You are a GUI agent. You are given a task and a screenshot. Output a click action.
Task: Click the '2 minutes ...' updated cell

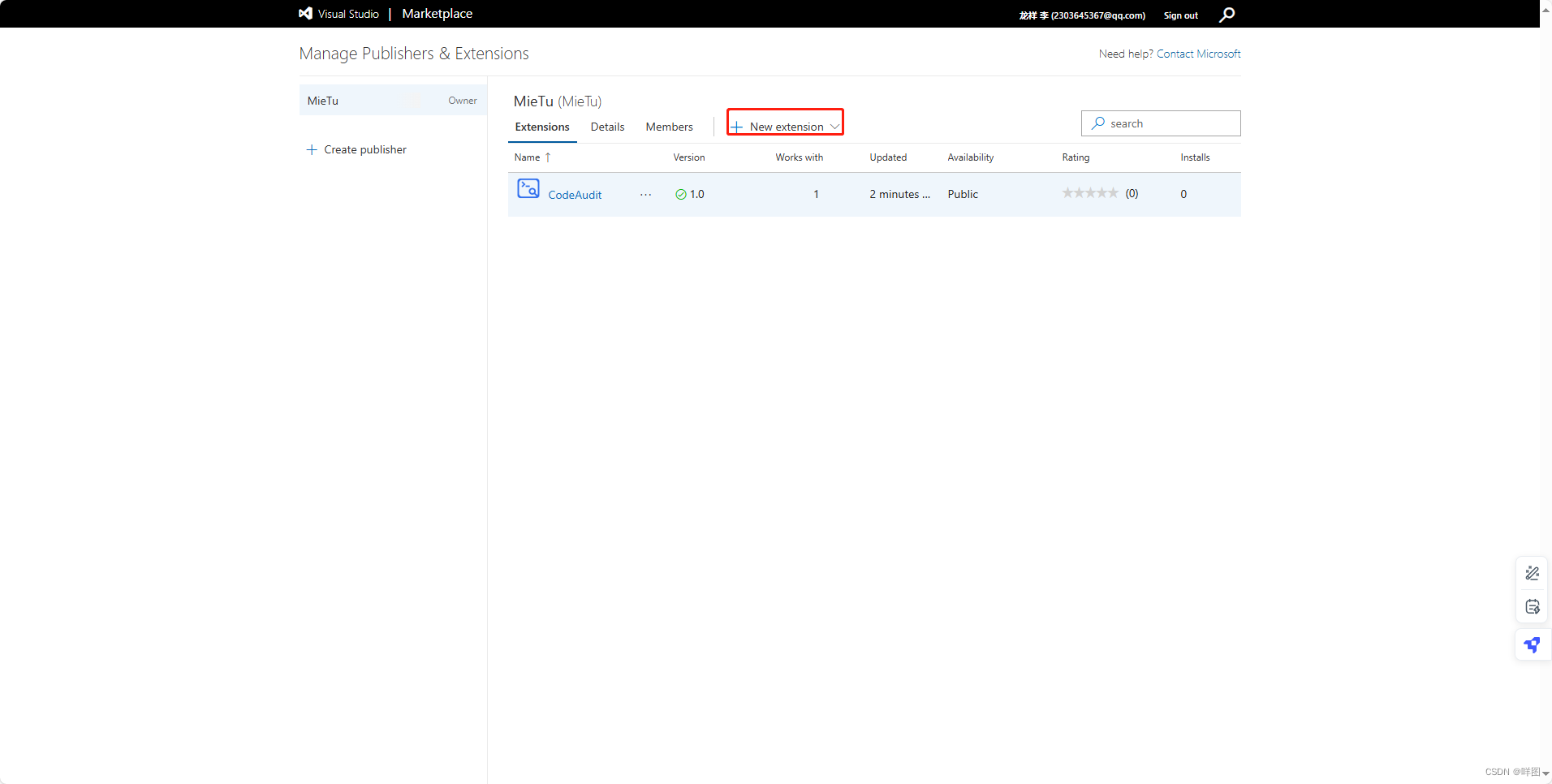(900, 194)
